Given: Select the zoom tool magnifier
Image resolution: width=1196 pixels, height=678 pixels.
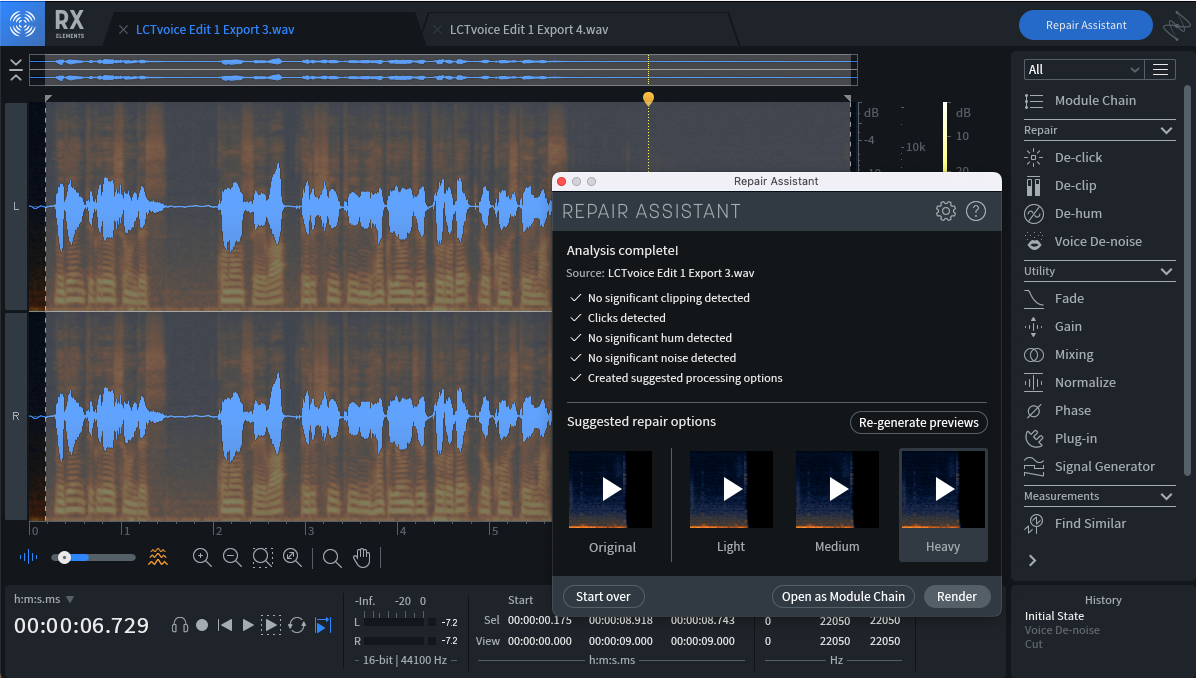Looking at the screenshot, I should 332,558.
